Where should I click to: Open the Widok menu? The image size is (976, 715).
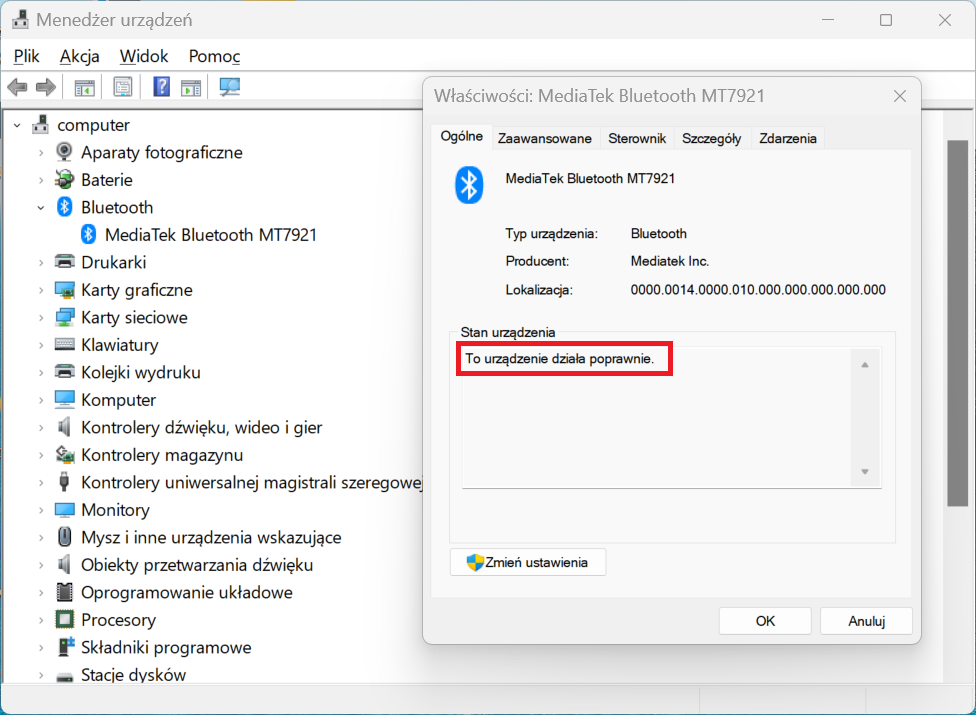[x=144, y=56]
